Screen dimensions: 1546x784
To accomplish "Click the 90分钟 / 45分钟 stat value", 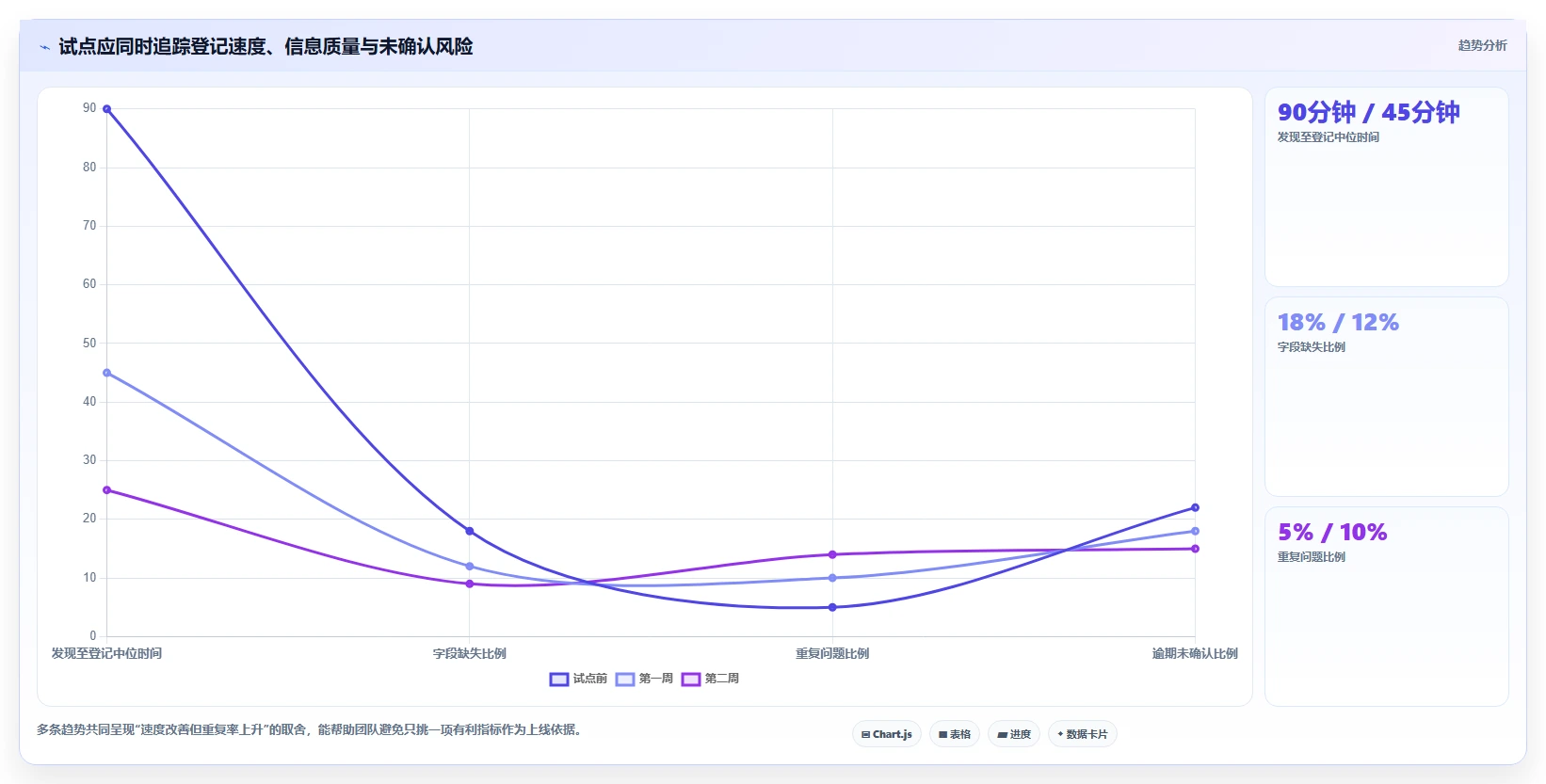I will [x=1368, y=112].
